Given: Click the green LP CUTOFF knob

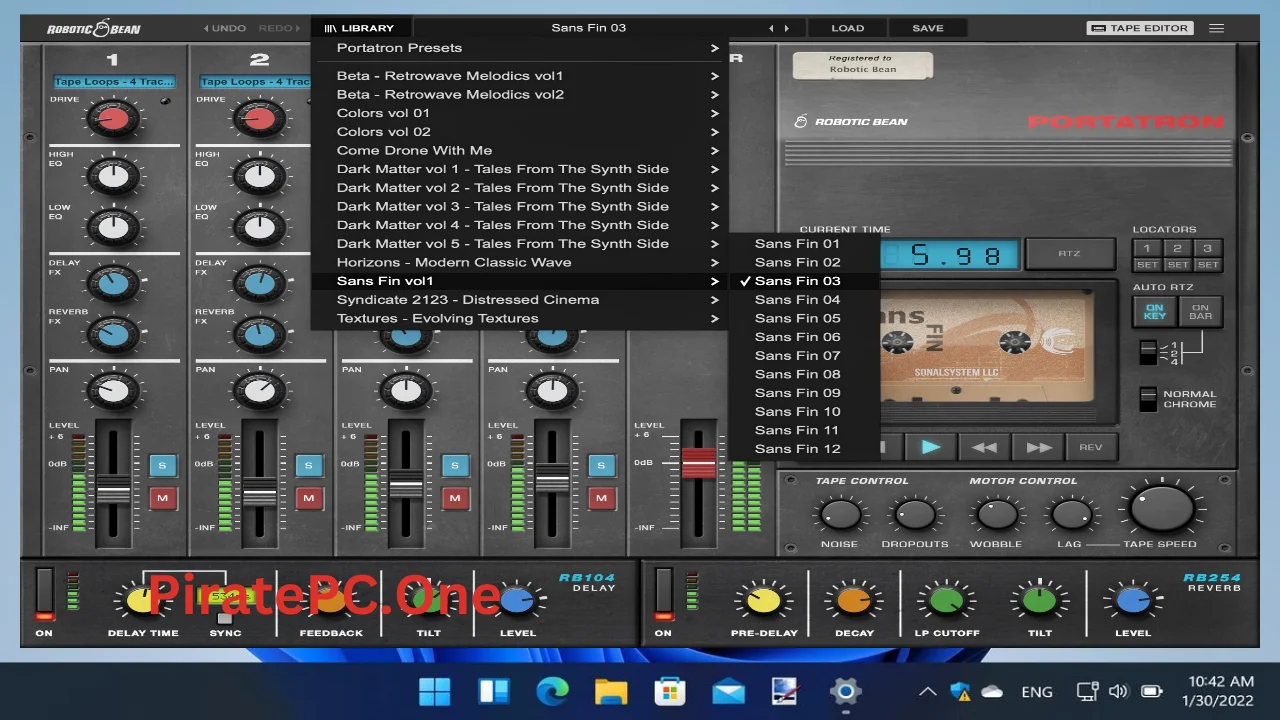Looking at the screenshot, I should pos(946,600).
